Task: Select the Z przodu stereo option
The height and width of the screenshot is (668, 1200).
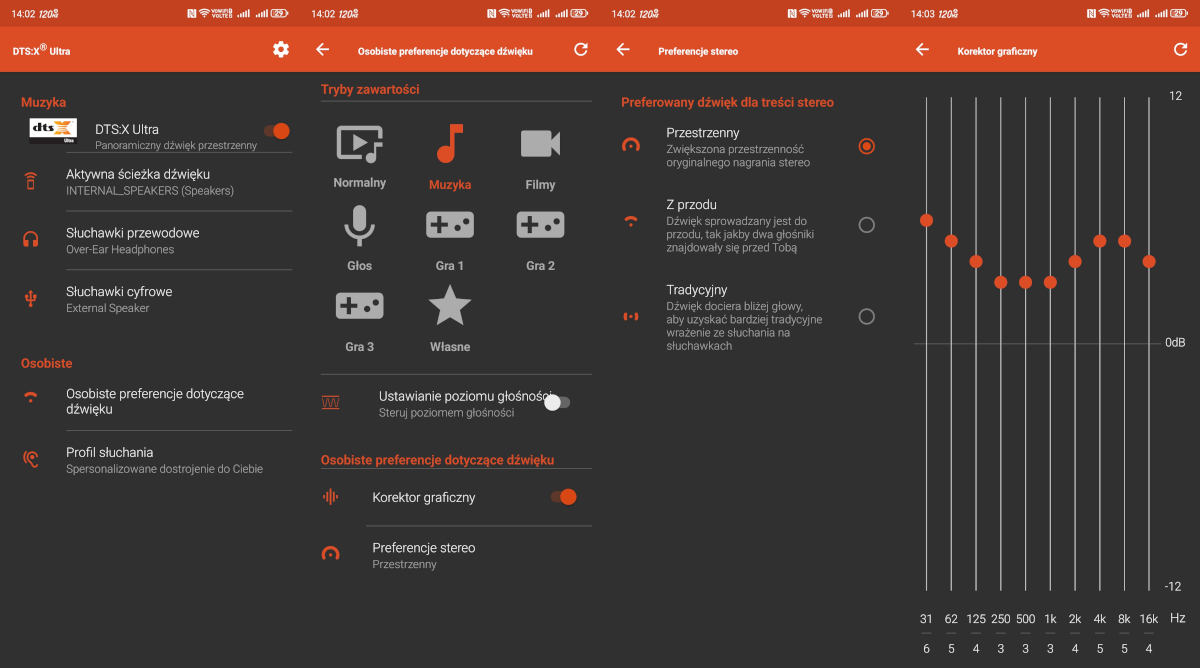Action: [866, 225]
